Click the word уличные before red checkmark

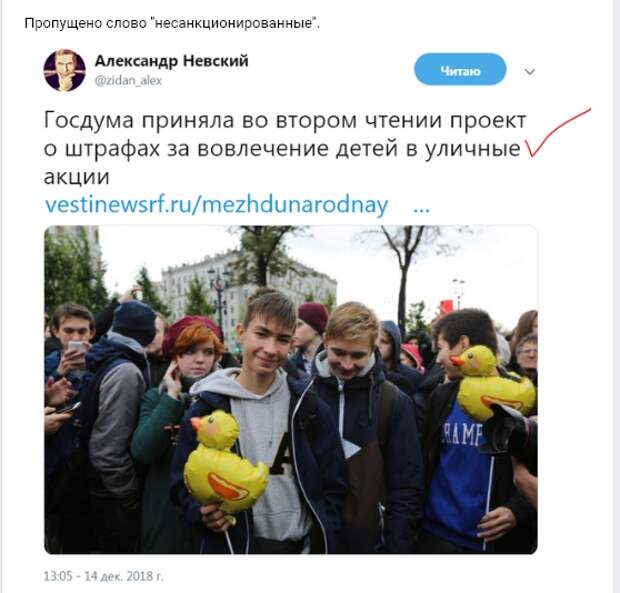473,149
